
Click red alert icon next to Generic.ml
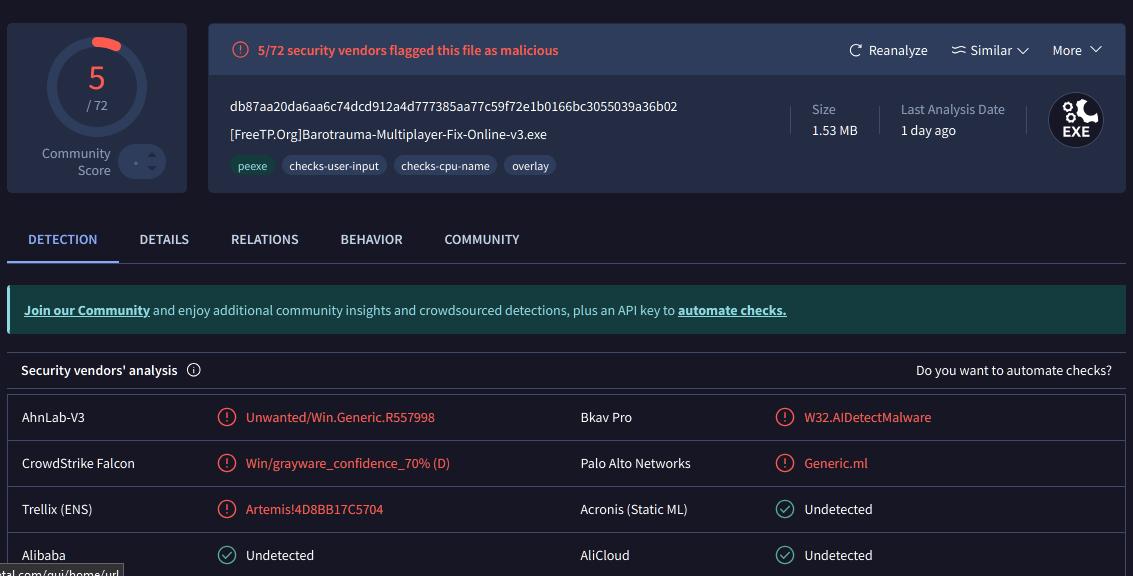[x=785, y=463]
